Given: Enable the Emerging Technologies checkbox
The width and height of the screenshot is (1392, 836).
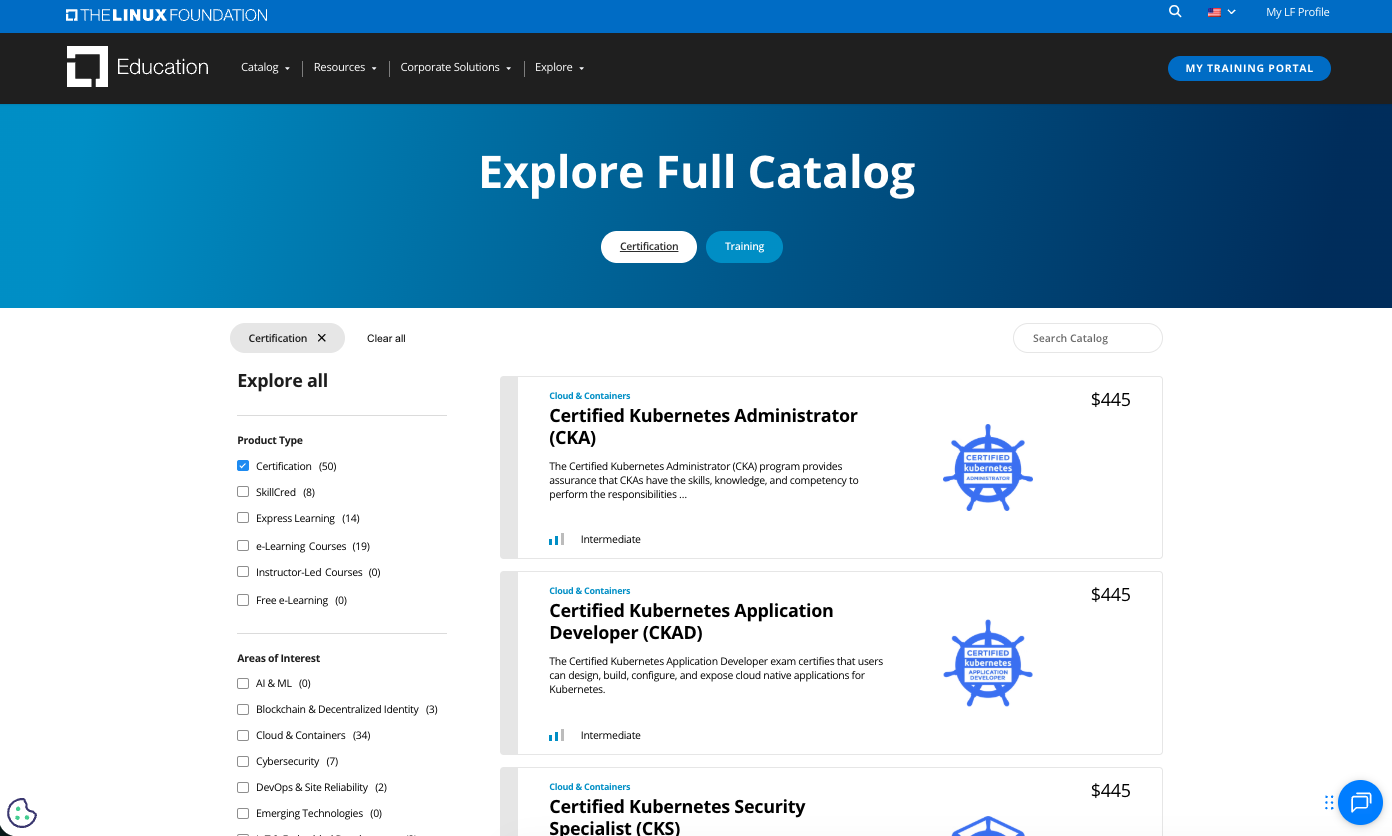Looking at the screenshot, I should click(x=243, y=813).
